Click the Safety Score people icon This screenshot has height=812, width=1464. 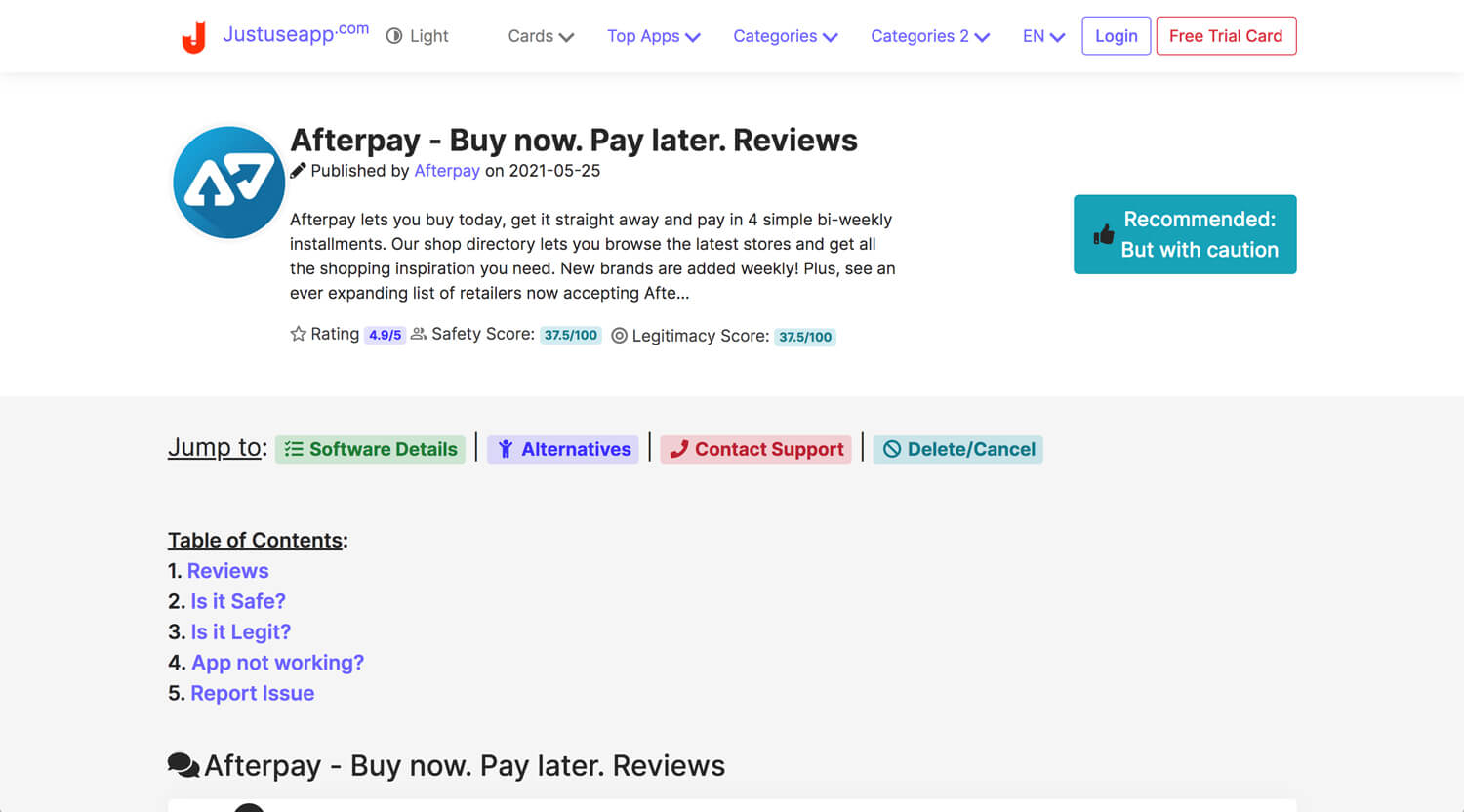419,334
